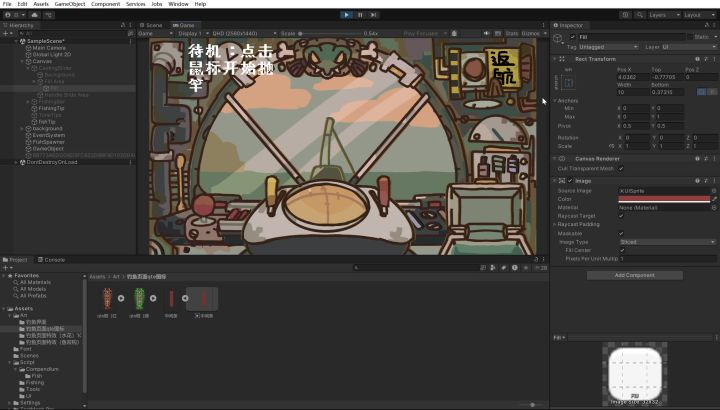
Task: Toggle the Cull Transparent Mesh checkbox
Action: pyautogui.click(x=621, y=168)
